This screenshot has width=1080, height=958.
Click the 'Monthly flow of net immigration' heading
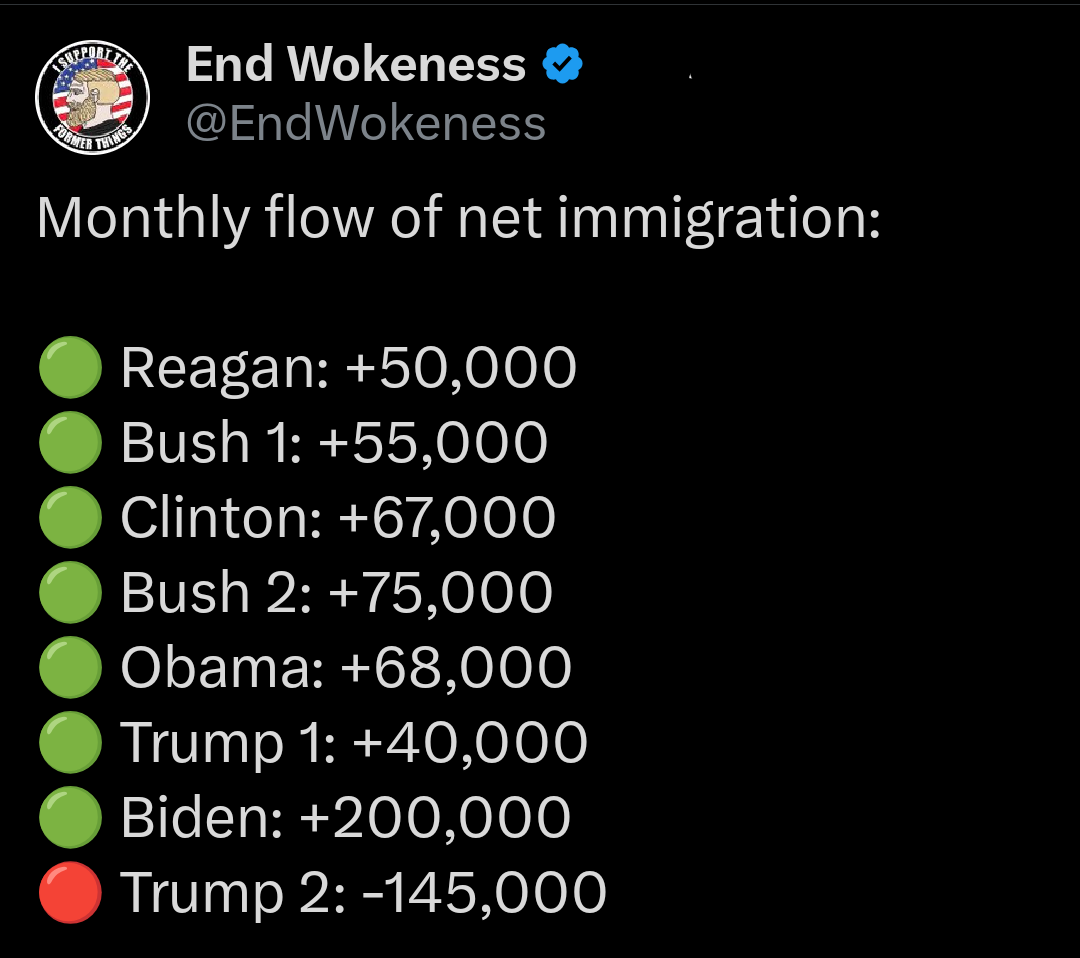[x=458, y=219]
